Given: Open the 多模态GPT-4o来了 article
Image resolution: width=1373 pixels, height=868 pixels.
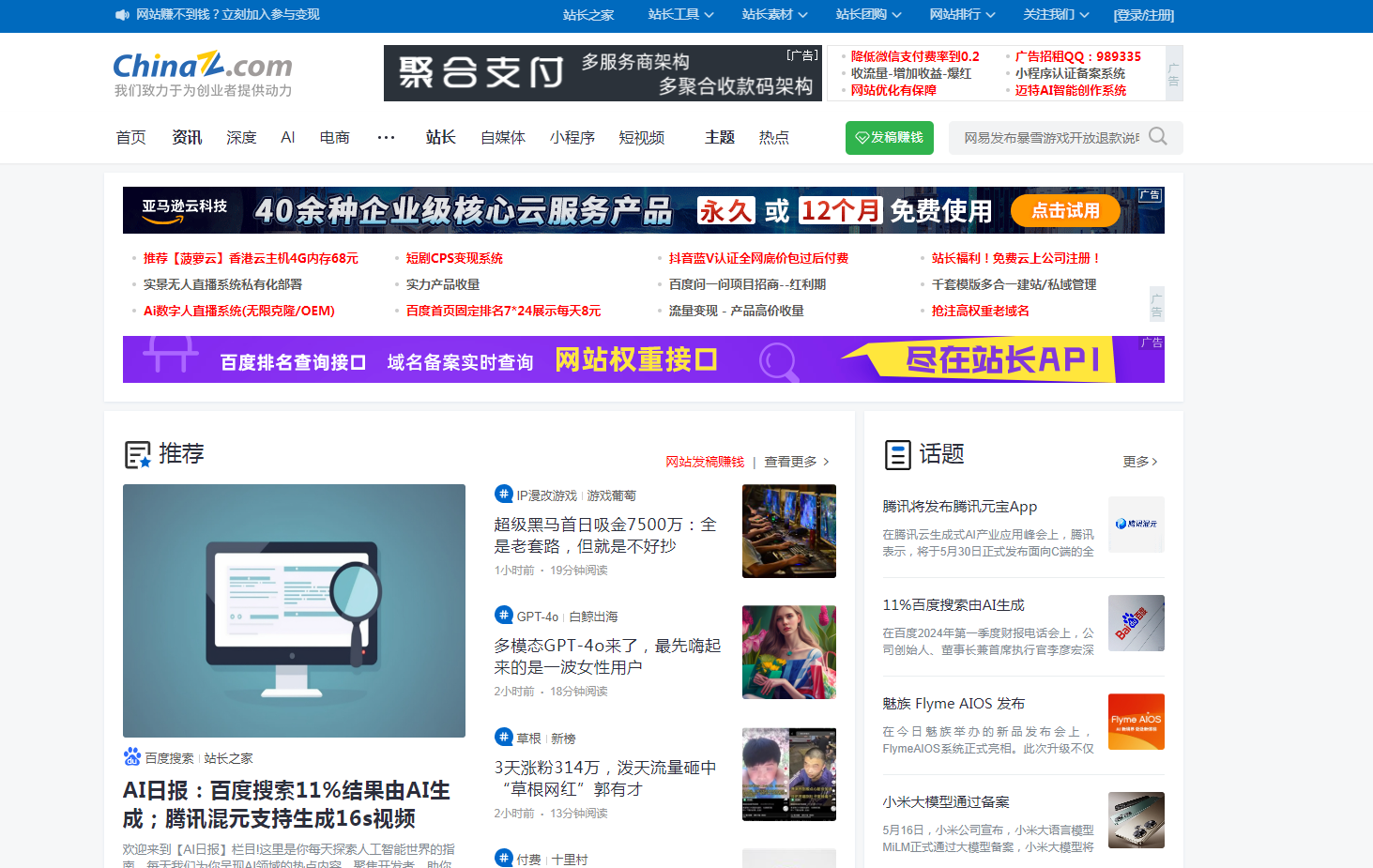Looking at the screenshot, I should click(607, 656).
